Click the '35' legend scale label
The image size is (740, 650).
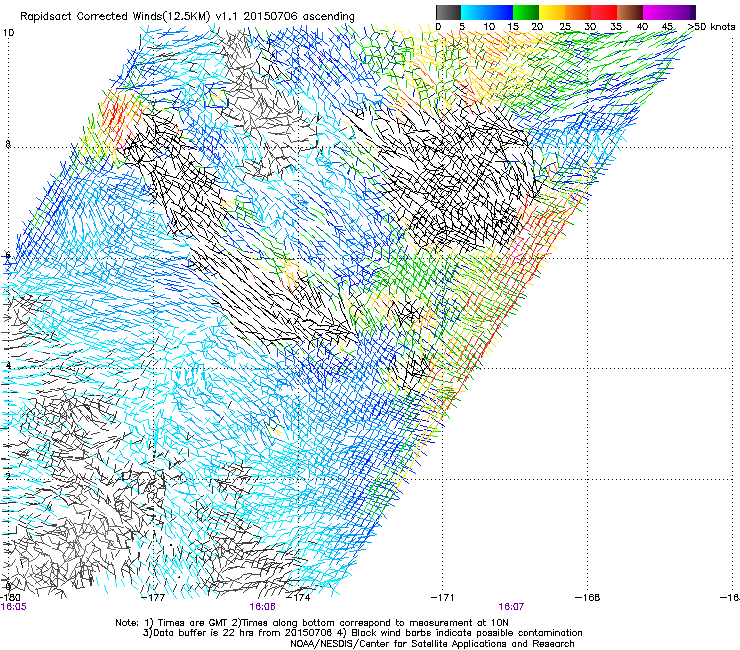pos(616,26)
